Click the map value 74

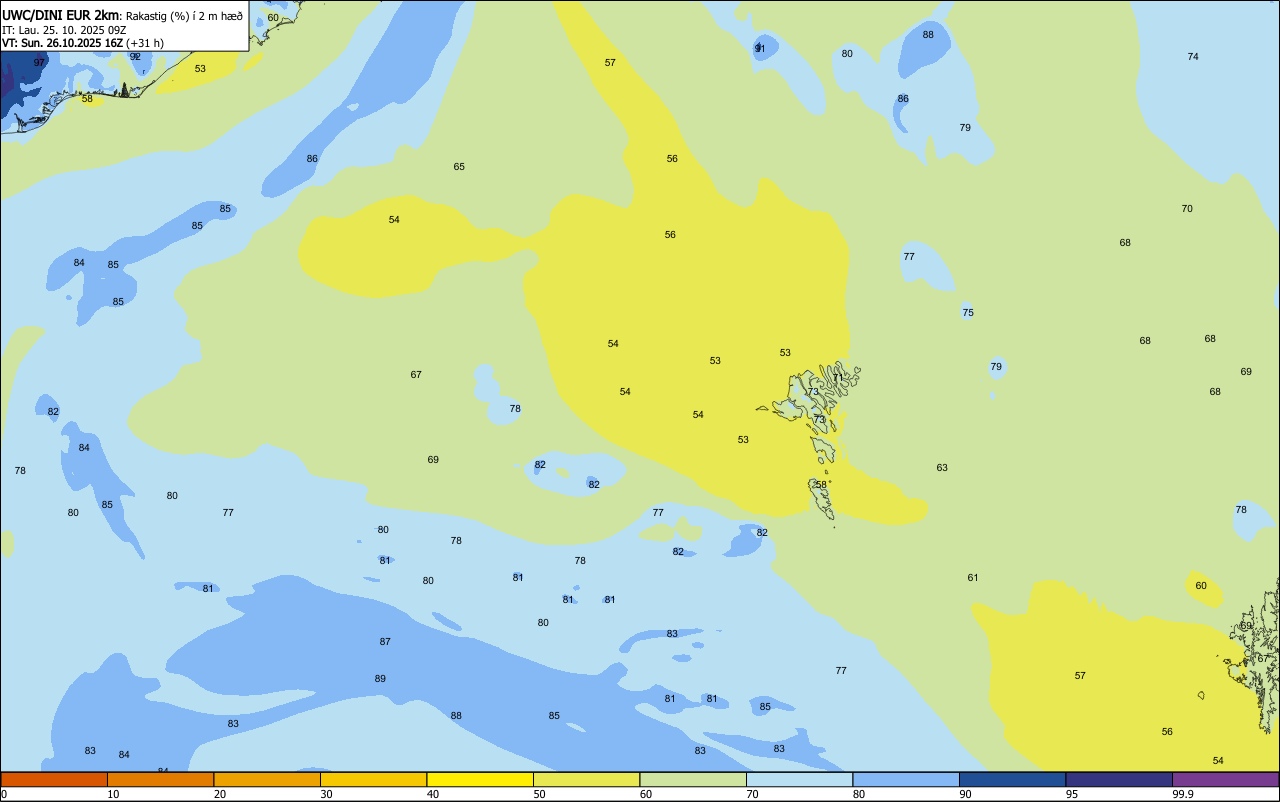(1193, 57)
